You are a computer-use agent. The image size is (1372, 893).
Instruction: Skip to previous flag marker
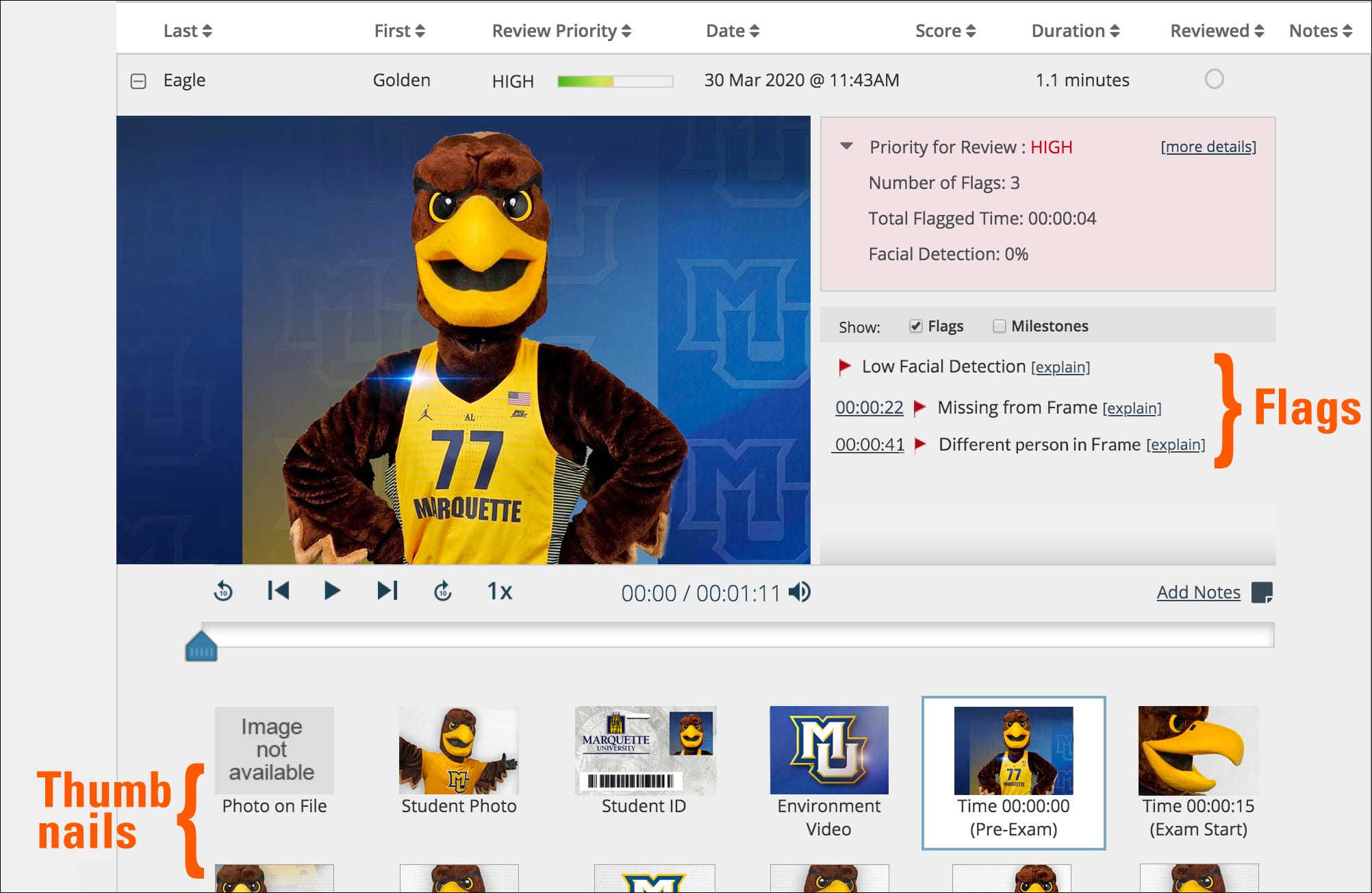(x=278, y=591)
